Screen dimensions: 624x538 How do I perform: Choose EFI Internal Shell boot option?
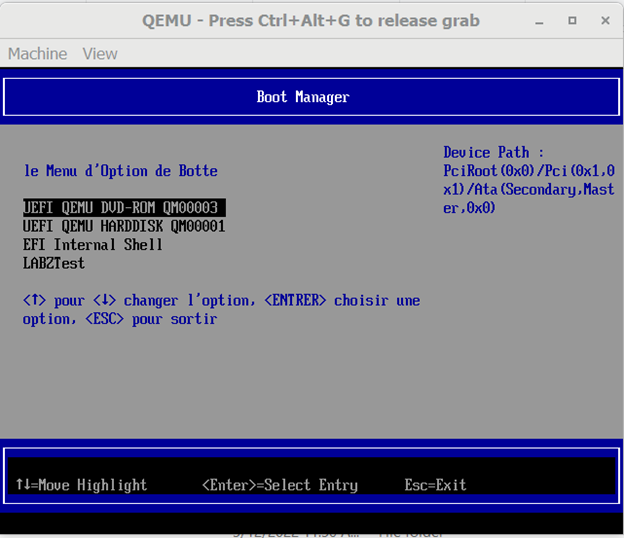pyautogui.click(x=93, y=245)
